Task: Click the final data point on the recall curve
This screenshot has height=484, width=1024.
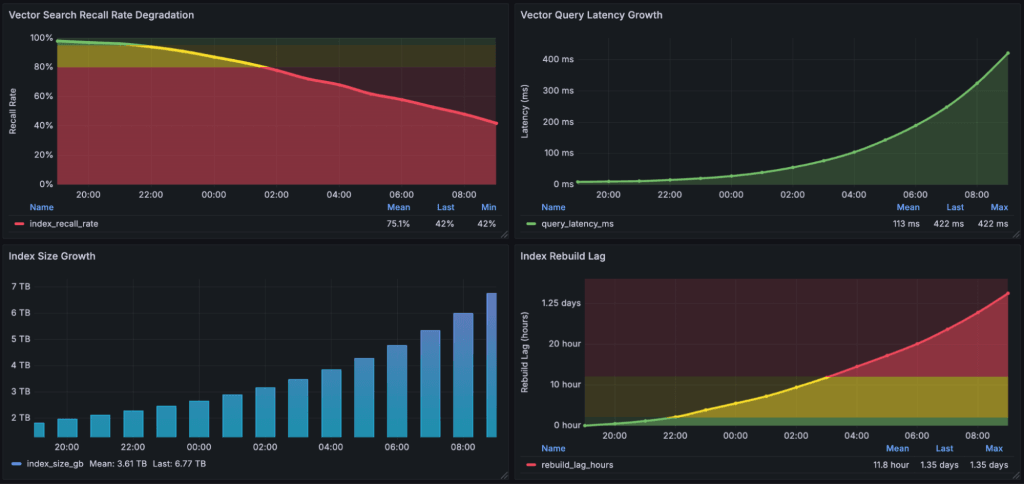Action: (496, 123)
